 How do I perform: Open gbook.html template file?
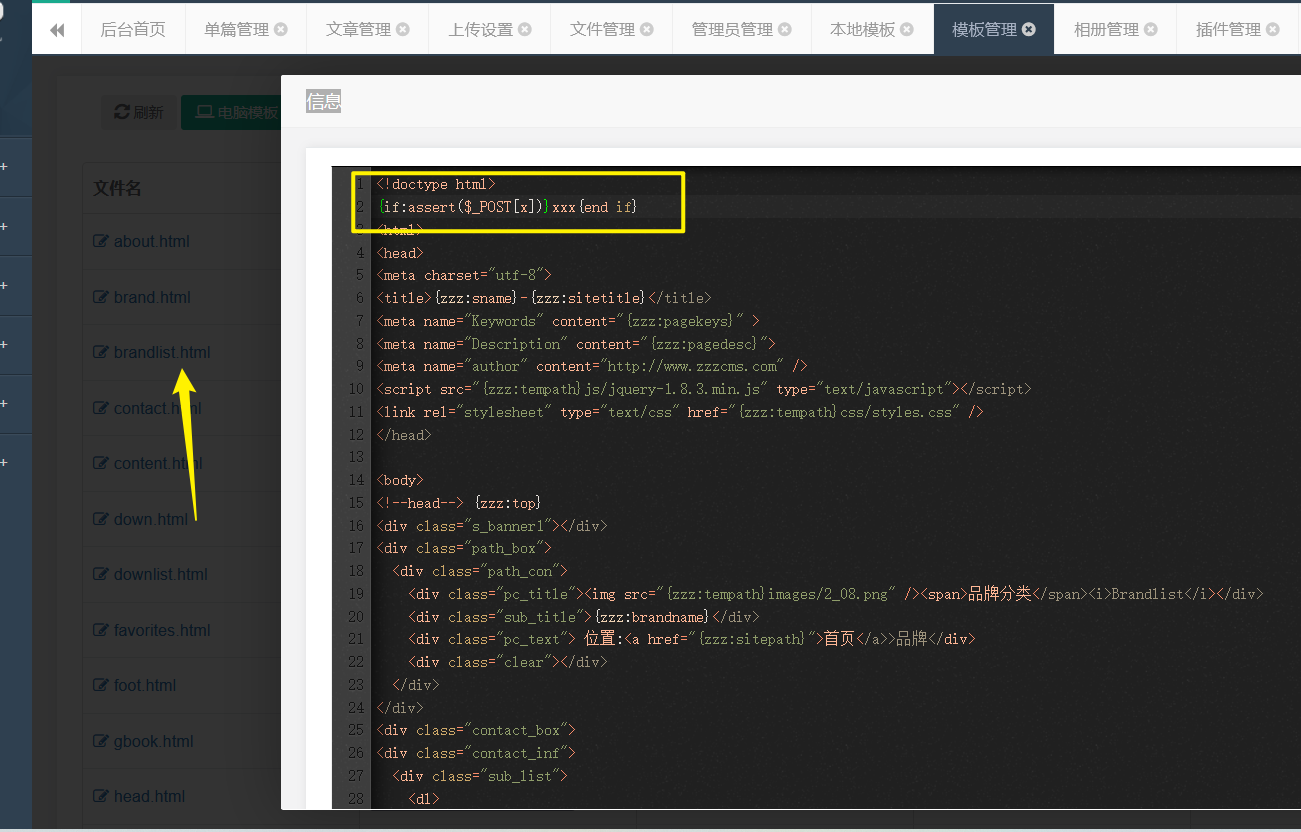pyautogui.click(x=154, y=741)
